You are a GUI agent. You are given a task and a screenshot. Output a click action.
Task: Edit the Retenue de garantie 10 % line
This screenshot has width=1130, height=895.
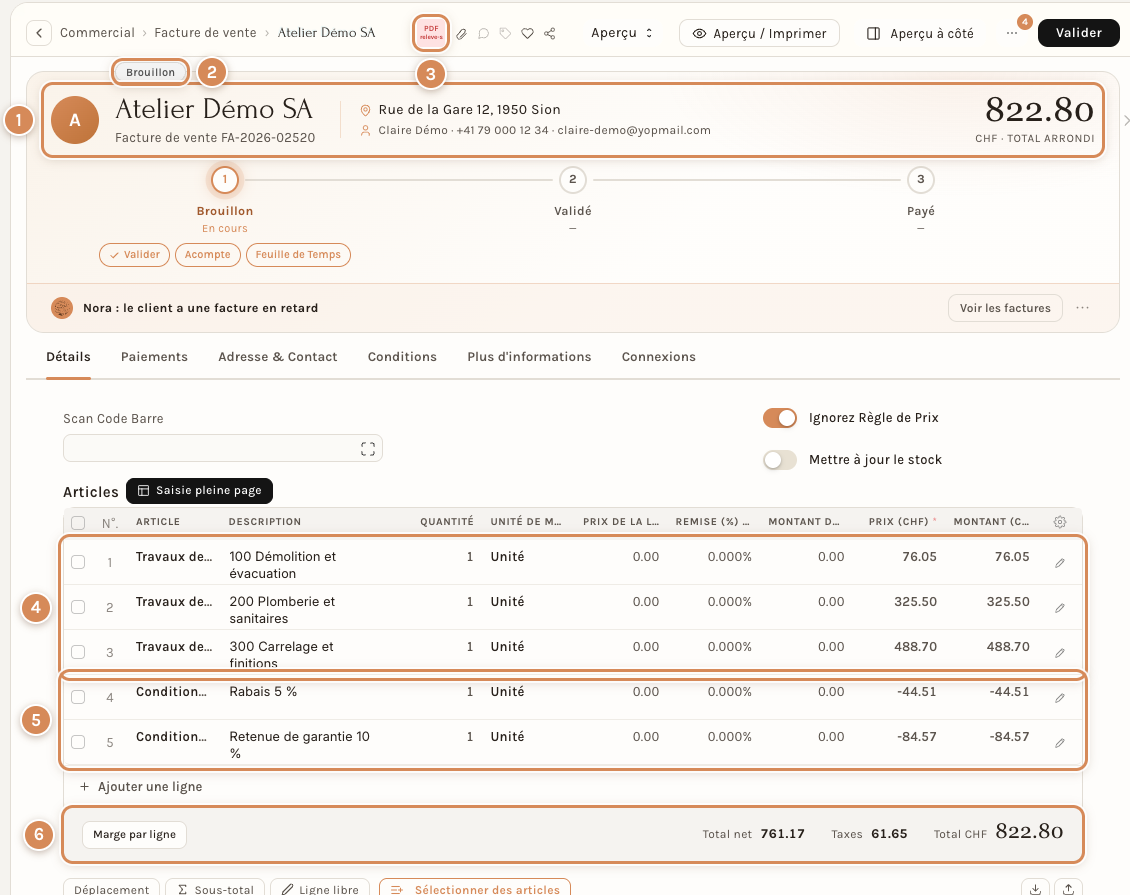(1059, 743)
